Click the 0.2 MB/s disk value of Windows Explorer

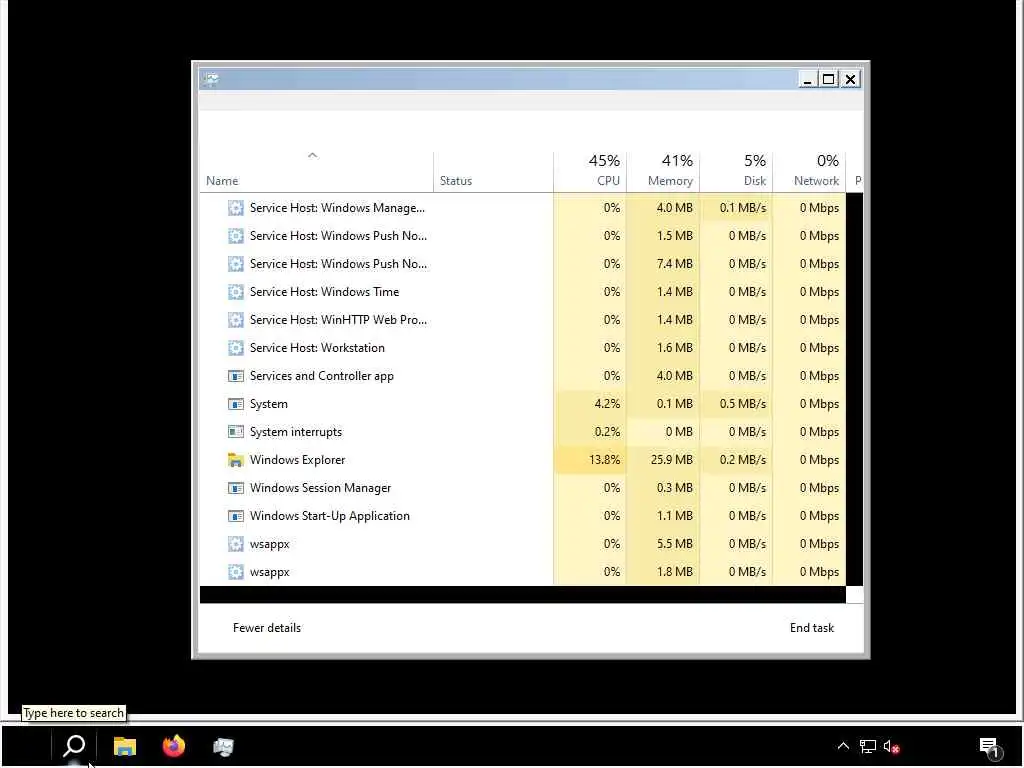pyautogui.click(x=743, y=460)
